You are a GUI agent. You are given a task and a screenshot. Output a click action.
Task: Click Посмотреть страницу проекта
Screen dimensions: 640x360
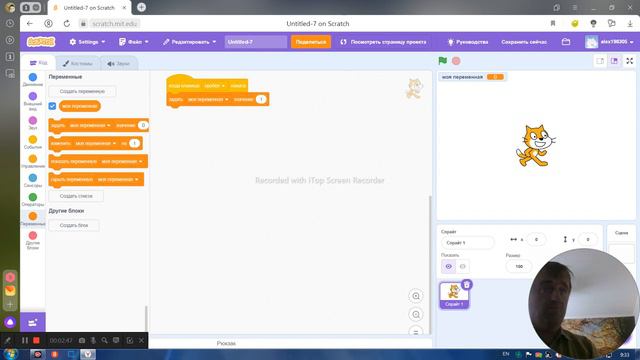tap(383, 42)
